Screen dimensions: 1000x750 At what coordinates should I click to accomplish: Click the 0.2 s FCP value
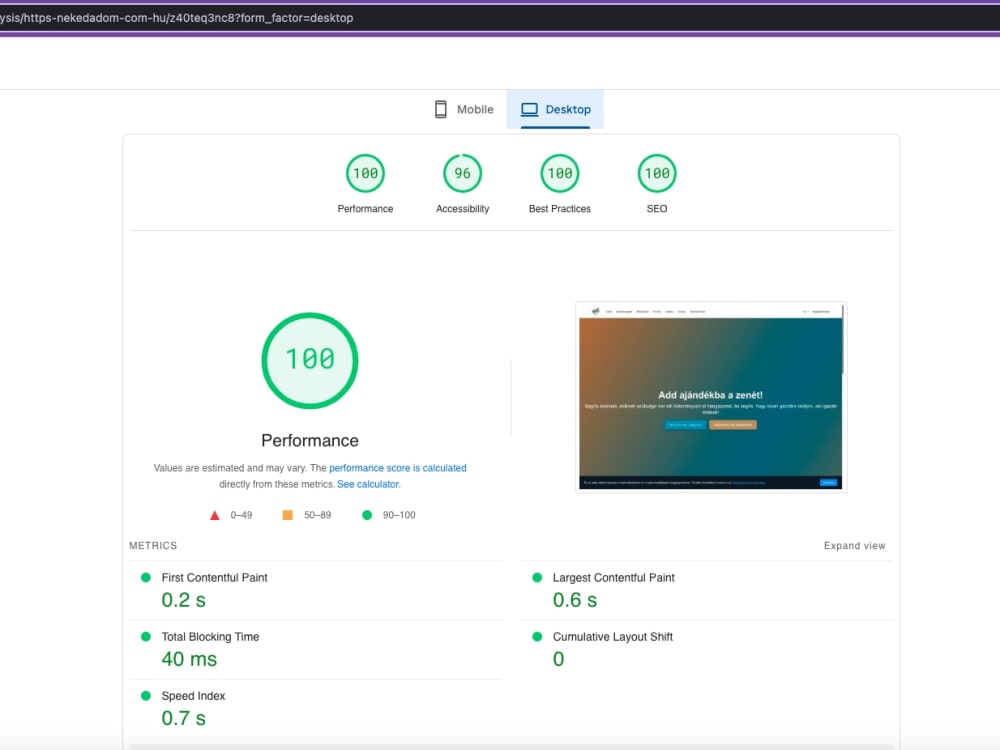coord(184,600)
